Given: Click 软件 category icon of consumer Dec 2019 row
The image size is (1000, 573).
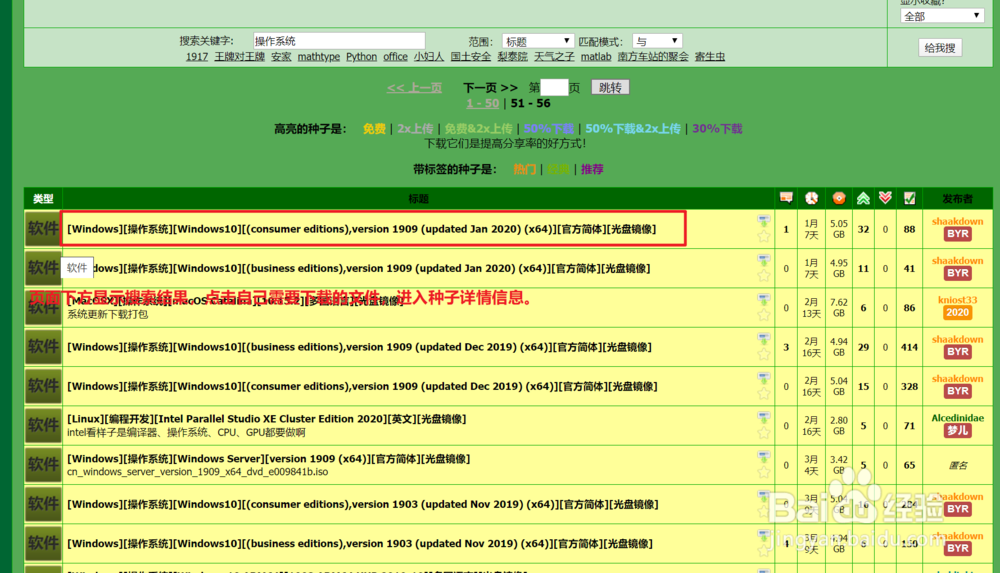Looking at the screenshot, I should point(43,386).
